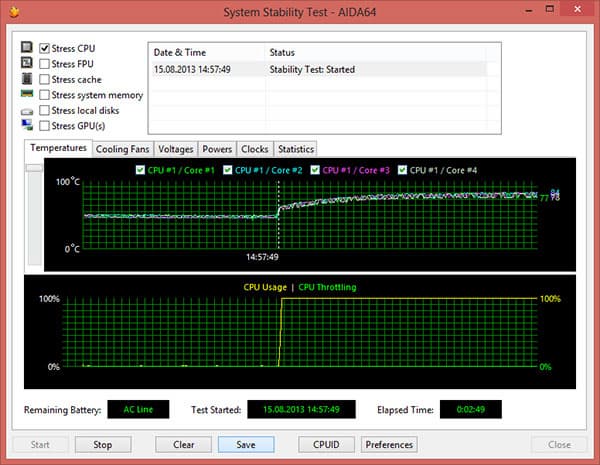Hide CPU #1 / Core #4 graph line
The image size is (600, 465).
pos(402,170)
